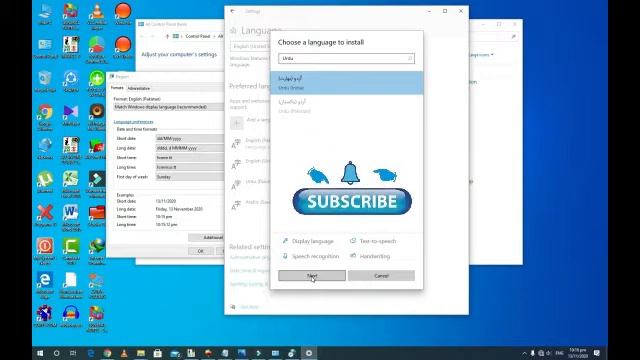640x360 pixels.
Task: Open File Explorer from the taskbar
Action: (141, 353)
